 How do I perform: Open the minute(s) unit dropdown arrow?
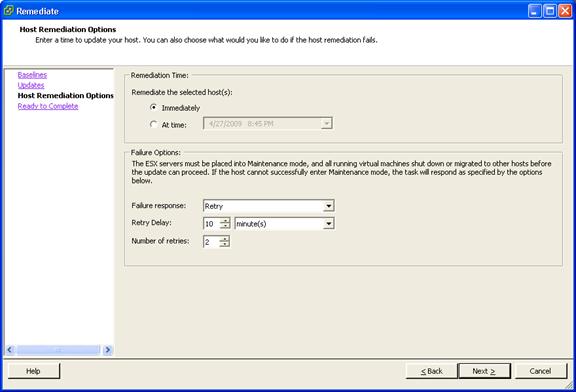(x=328, y=223)
